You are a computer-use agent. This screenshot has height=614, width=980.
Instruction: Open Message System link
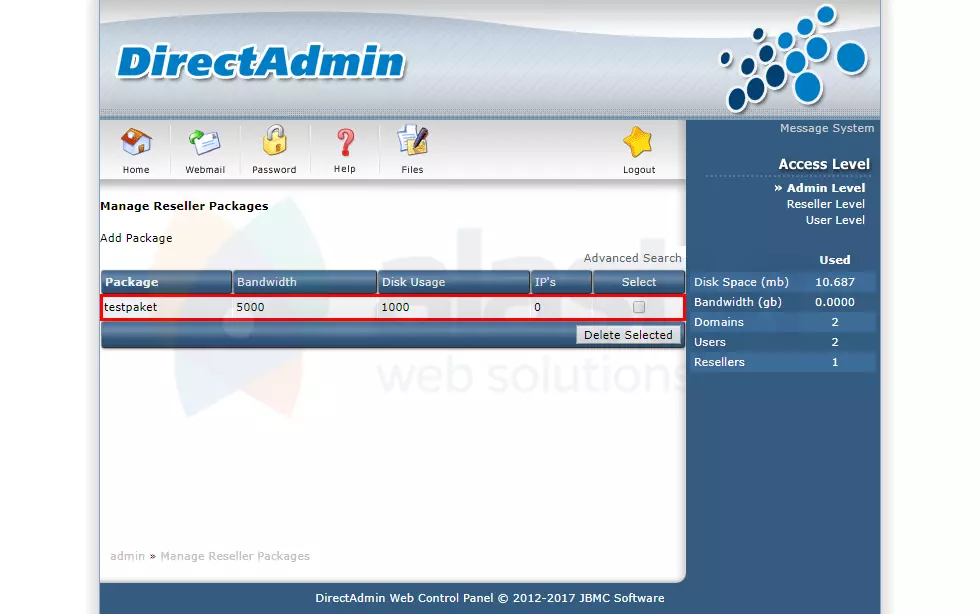tap(827, 128)
